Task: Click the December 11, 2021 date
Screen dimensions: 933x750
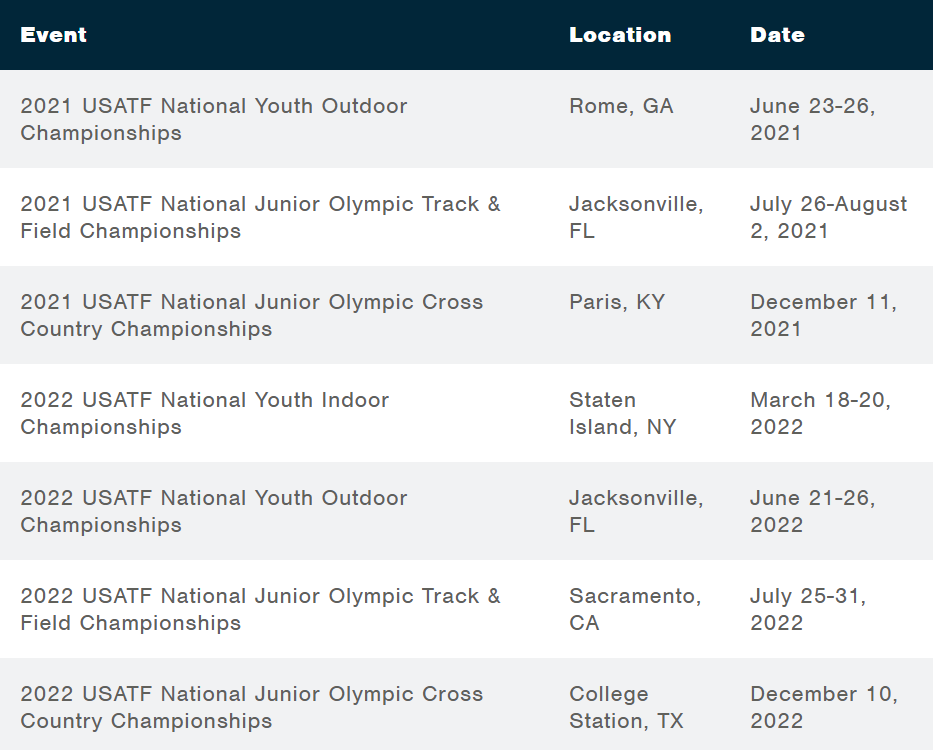Action: click(824, 315)
